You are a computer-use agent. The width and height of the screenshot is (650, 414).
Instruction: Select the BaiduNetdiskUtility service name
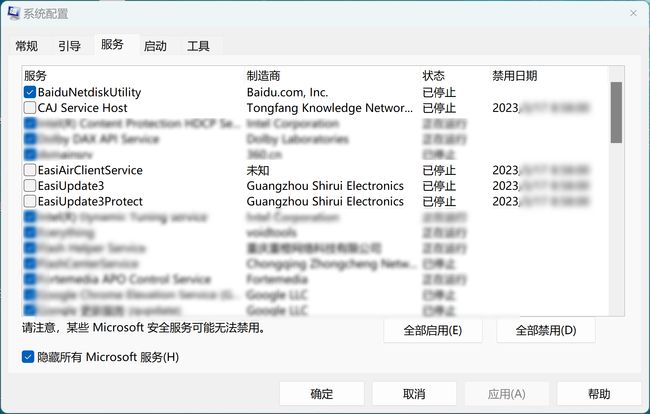90,92
